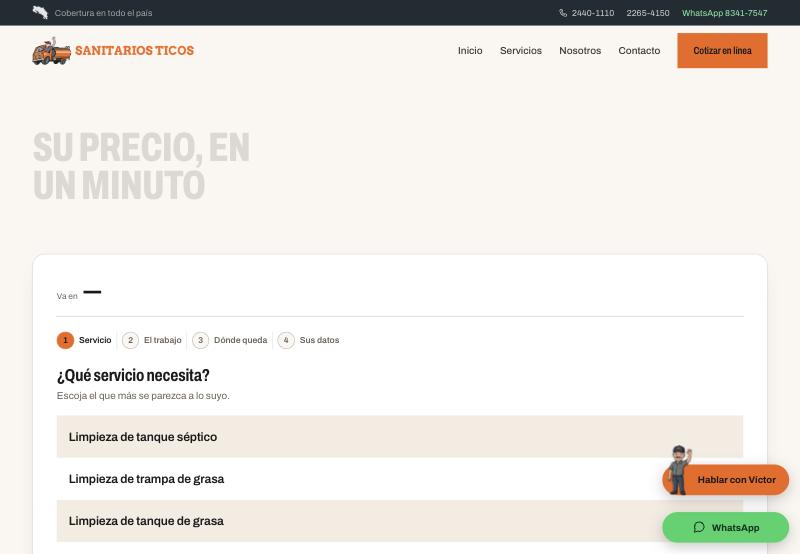The width and height of the screenshot is (800, 554).
Task: Jump to step 2 El trabajo
Action: point(152,340)
